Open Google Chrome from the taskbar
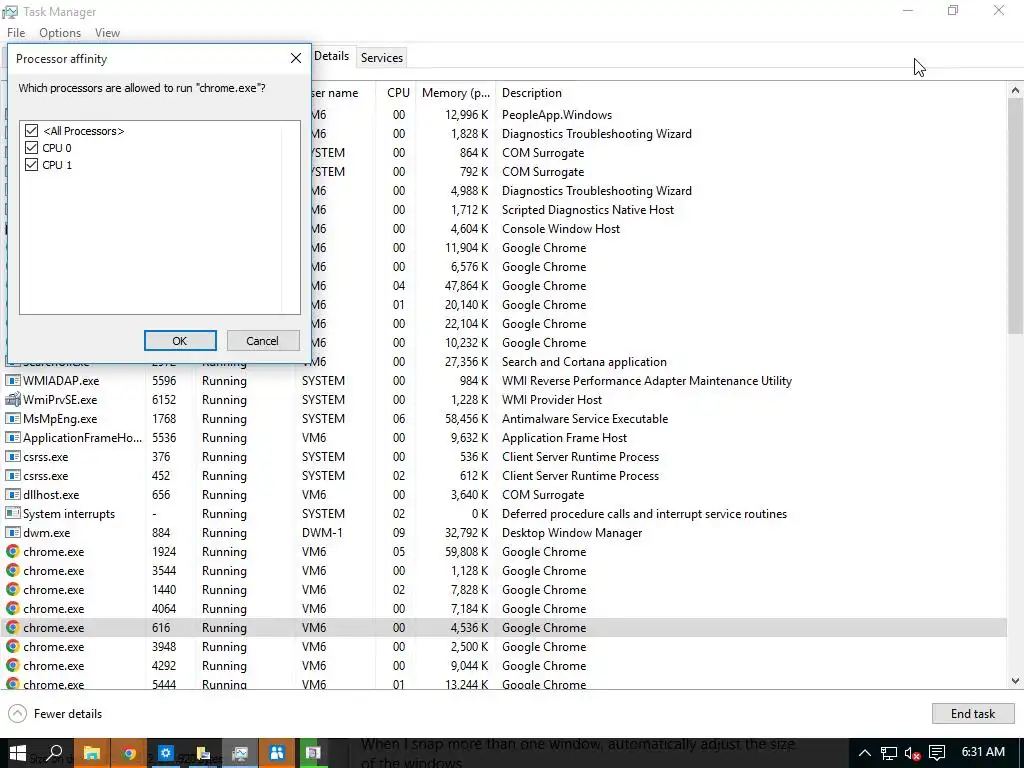This screenshot has height=768, width=1024. pyautogui.click(x=129, y=753)
